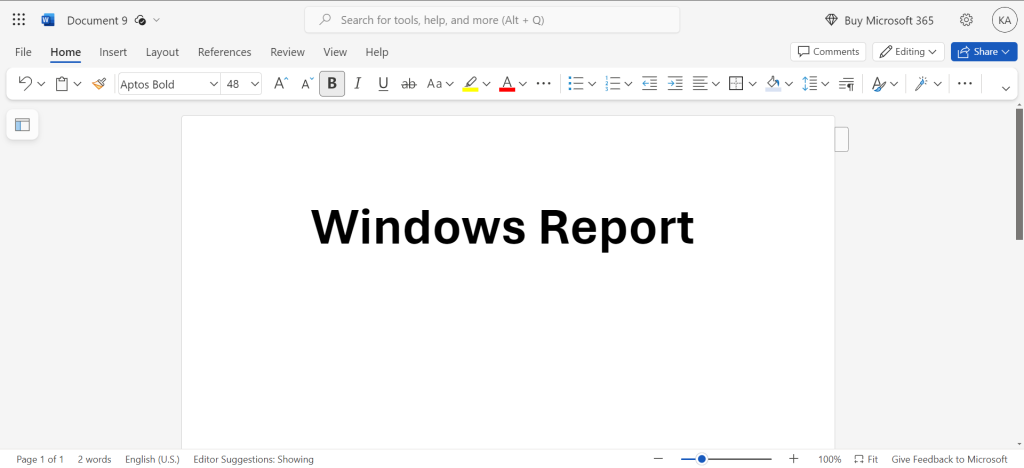This screenshot has width=1024, height=468.
Task: Expand the font size 48 dropdown
Action: tap(241, 84)
